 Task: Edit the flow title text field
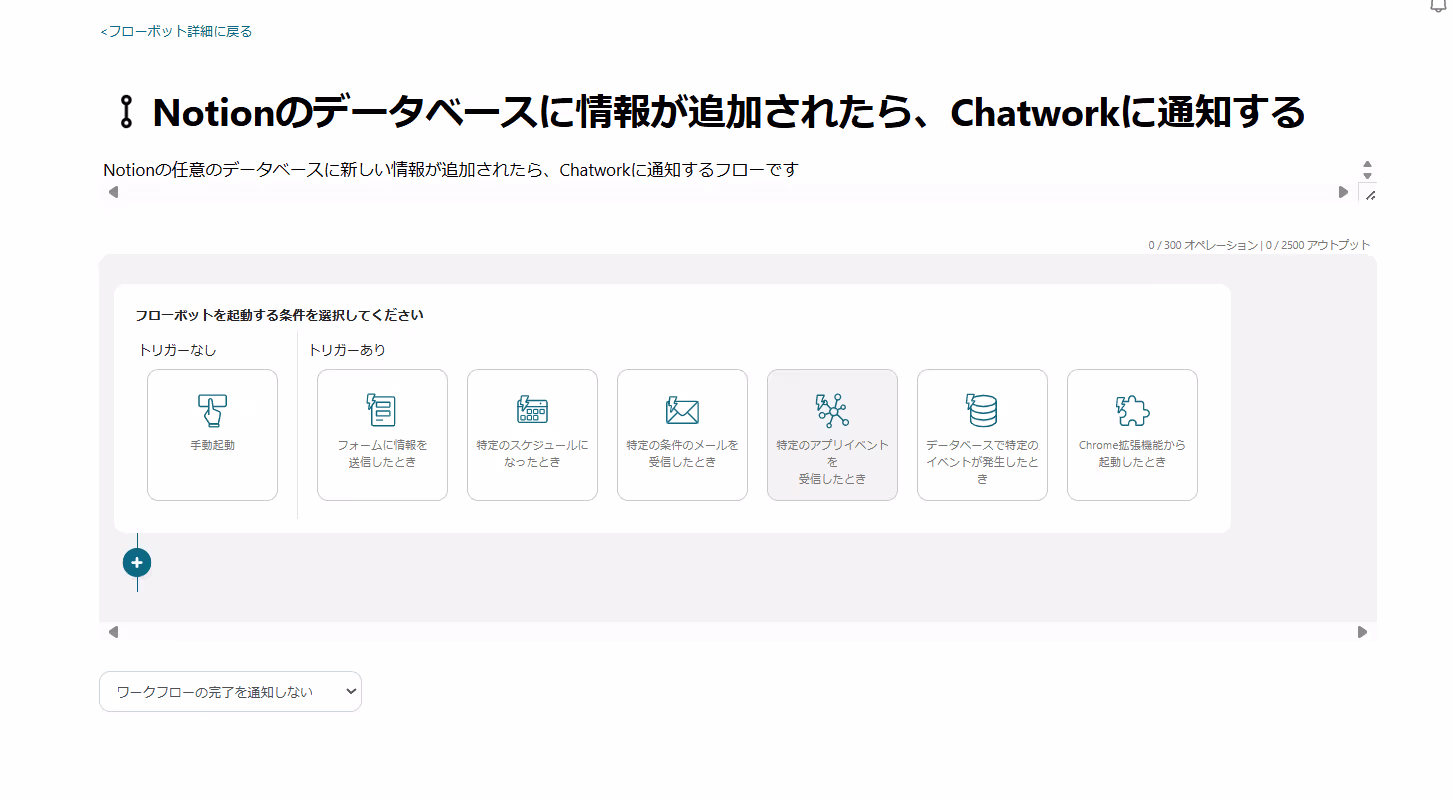(728, 112)
